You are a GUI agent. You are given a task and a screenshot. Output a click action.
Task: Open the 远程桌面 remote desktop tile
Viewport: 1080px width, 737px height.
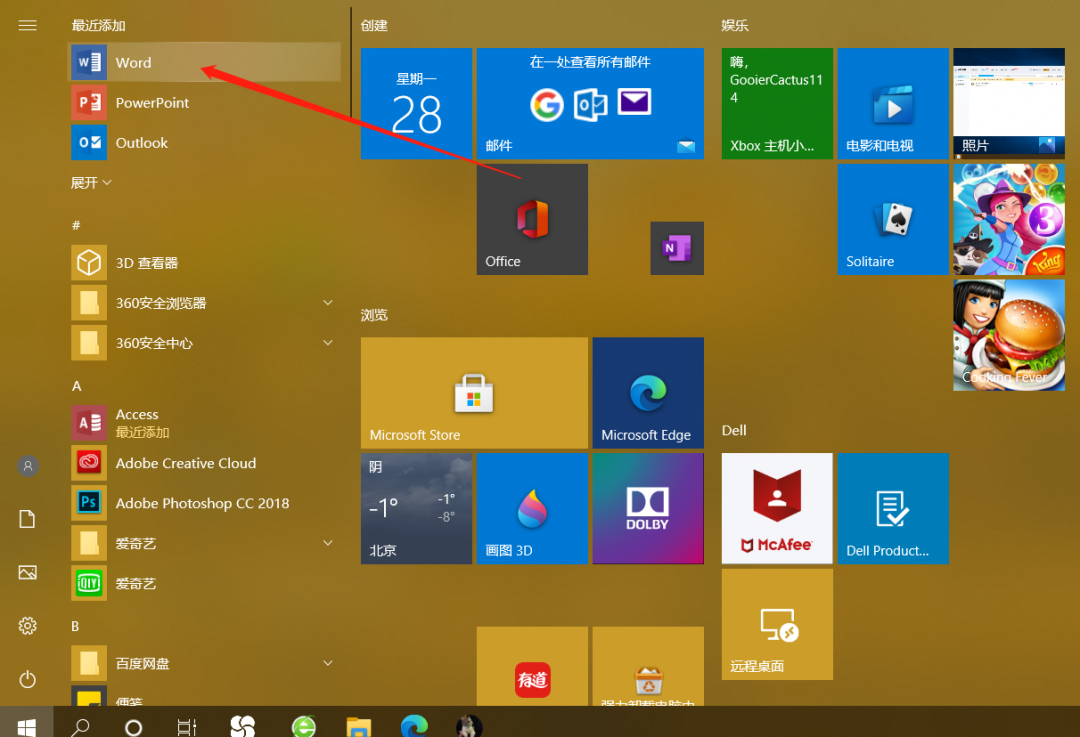click(778, 624)
